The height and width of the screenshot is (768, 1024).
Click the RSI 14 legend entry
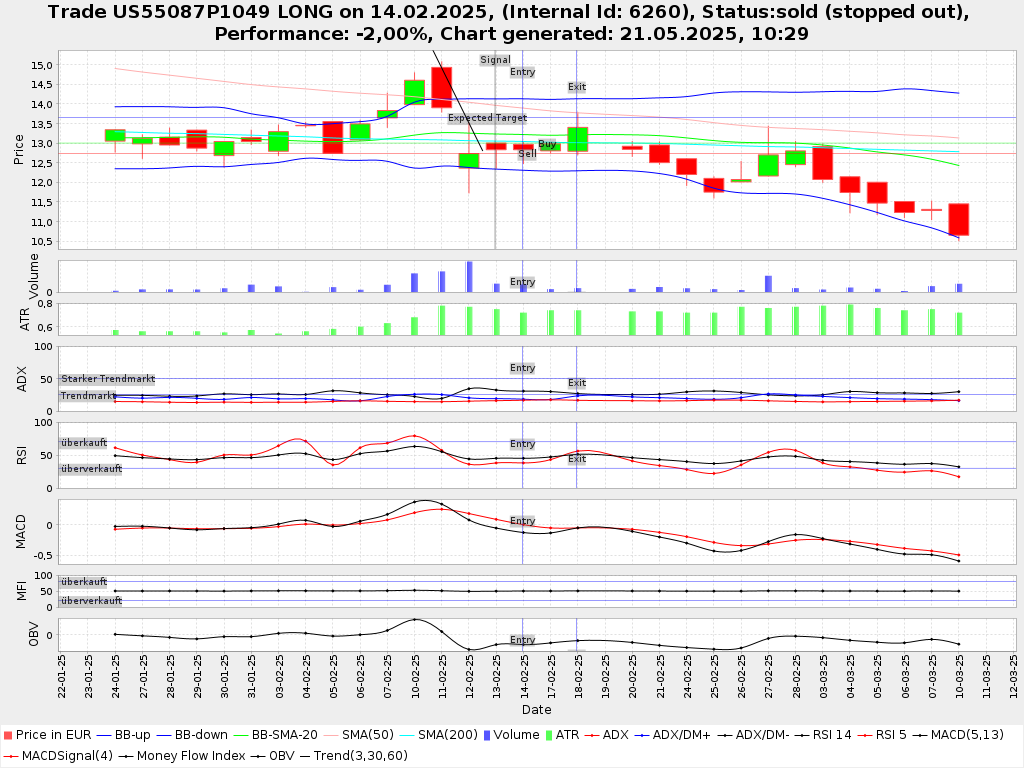829,735
